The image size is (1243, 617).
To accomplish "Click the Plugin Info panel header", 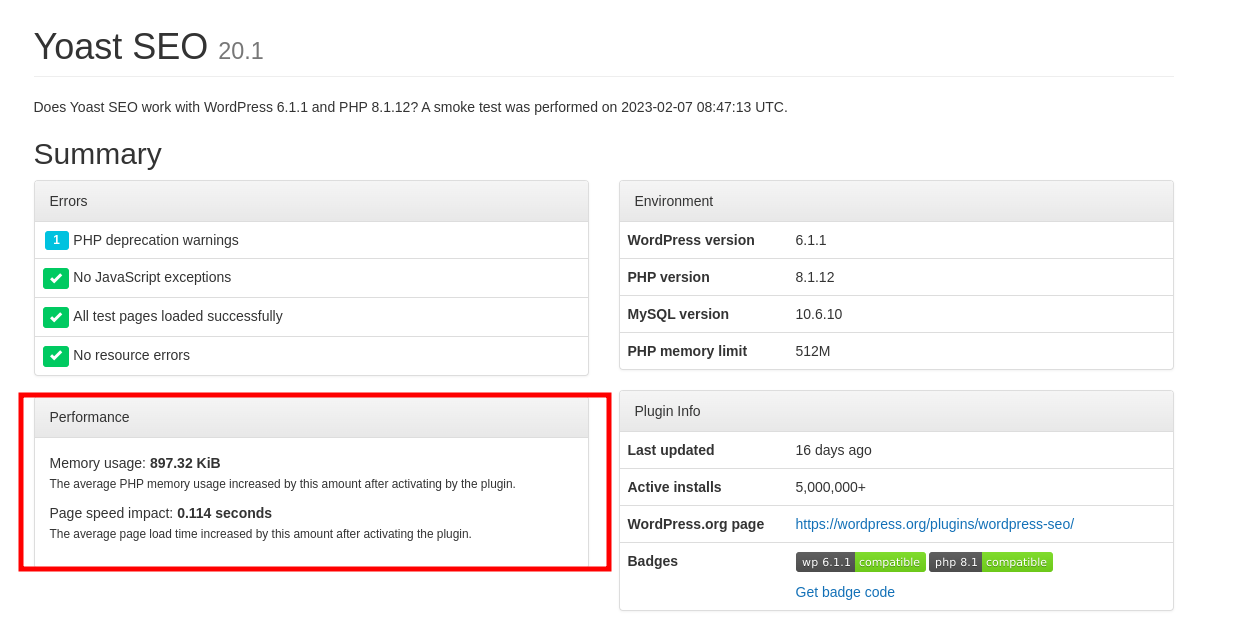I will click(x=896, y=411).
